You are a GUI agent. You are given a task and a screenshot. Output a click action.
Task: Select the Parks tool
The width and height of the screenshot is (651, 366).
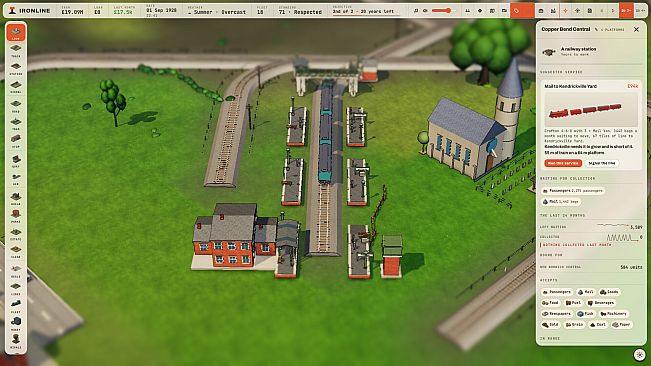point(15,216)
